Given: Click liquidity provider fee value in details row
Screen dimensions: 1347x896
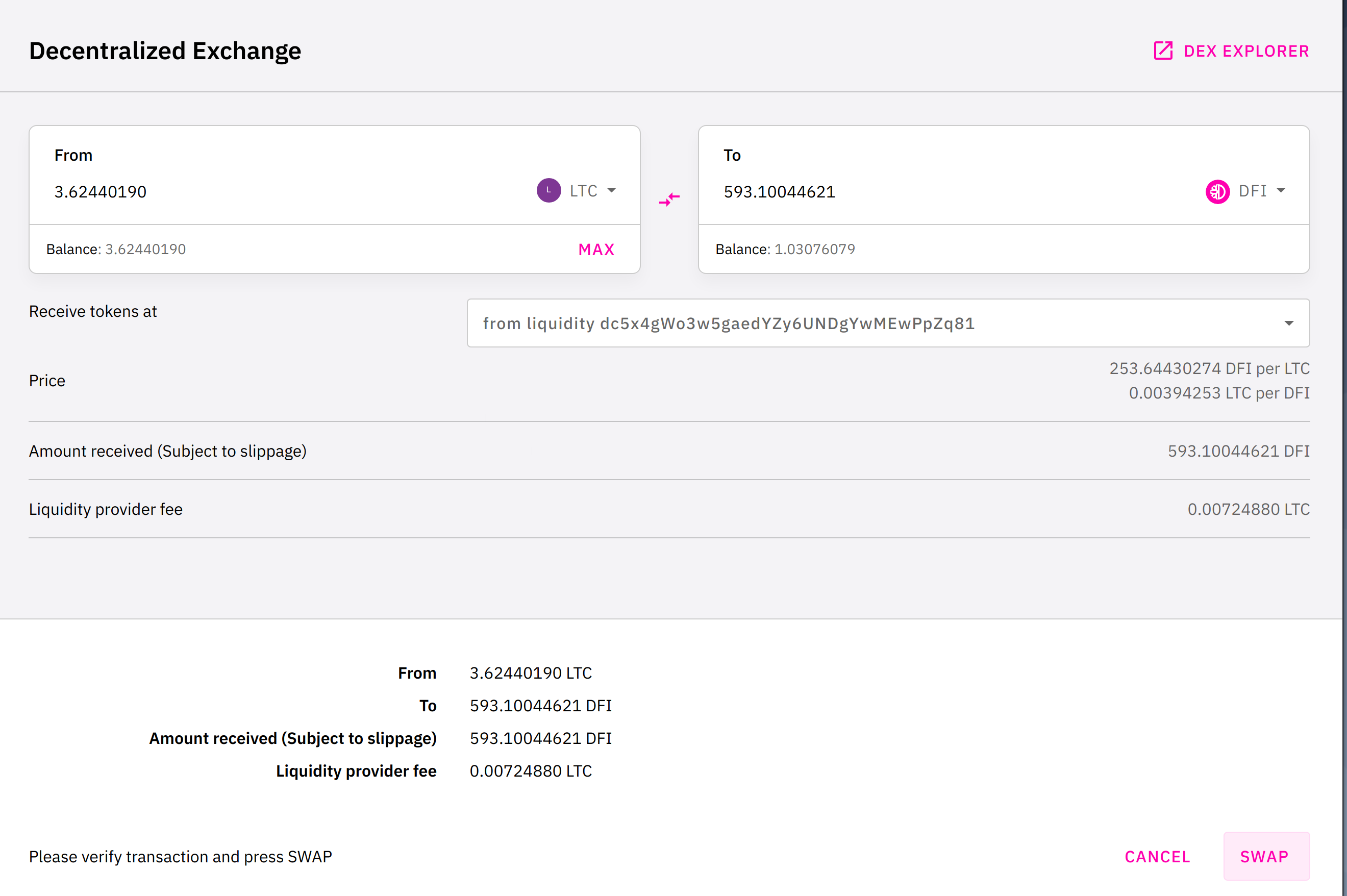Looking at the screenshot, I should (x=1248, y=509).
